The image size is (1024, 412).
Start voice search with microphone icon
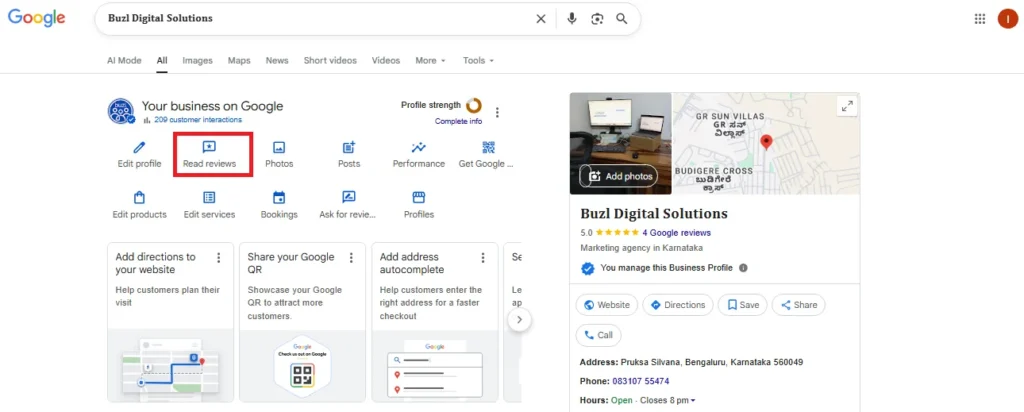click(x=571, y=19)
